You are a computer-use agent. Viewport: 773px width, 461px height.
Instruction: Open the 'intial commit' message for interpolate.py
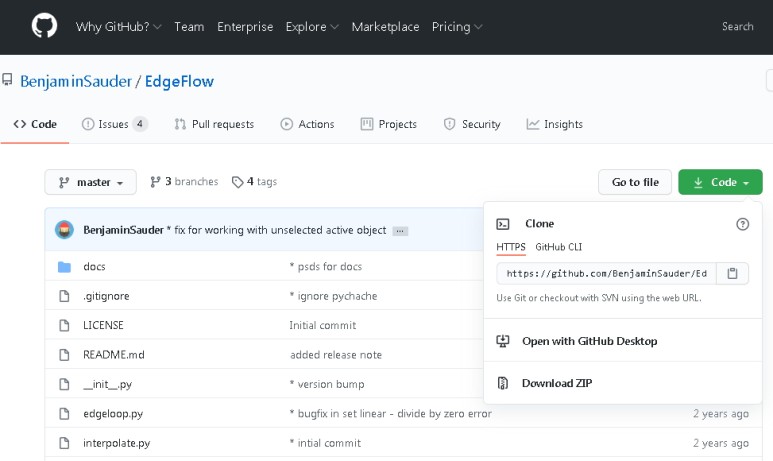[325, 443]
